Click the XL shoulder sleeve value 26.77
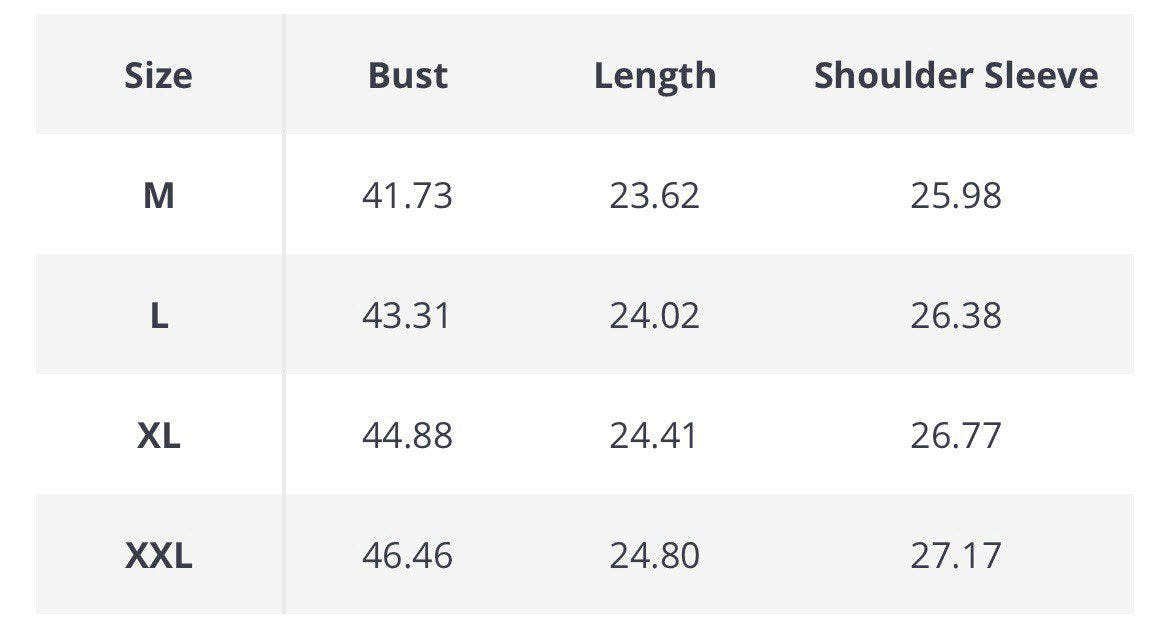Screen dimensions: 1170x623 (x=956, y=436)
